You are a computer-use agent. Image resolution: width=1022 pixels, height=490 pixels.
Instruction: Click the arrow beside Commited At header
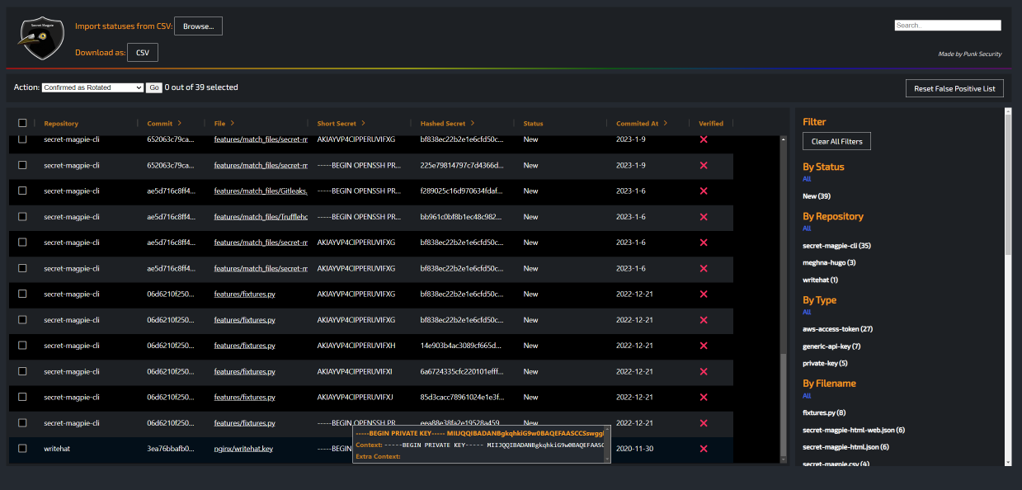(x=667, y=122)
